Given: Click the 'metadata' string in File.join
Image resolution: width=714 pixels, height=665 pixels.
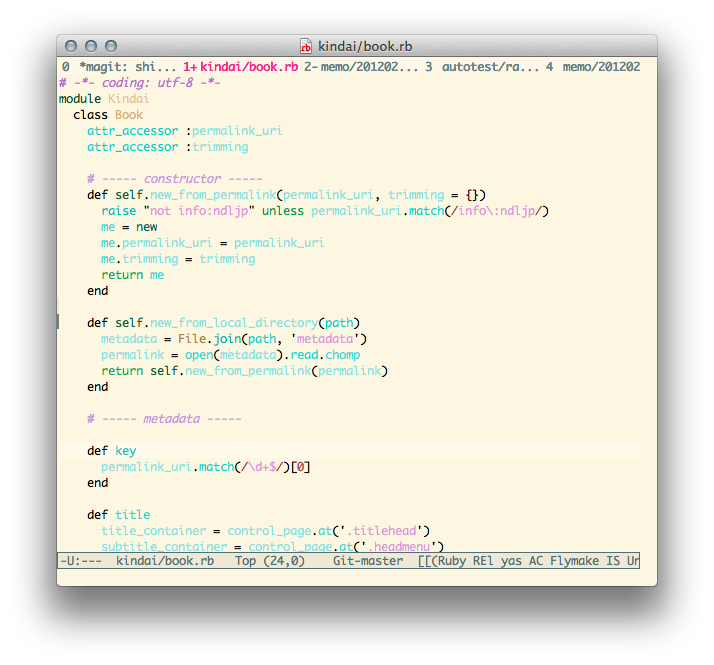Looking at the screenshot, I should [x=325, y=339].
